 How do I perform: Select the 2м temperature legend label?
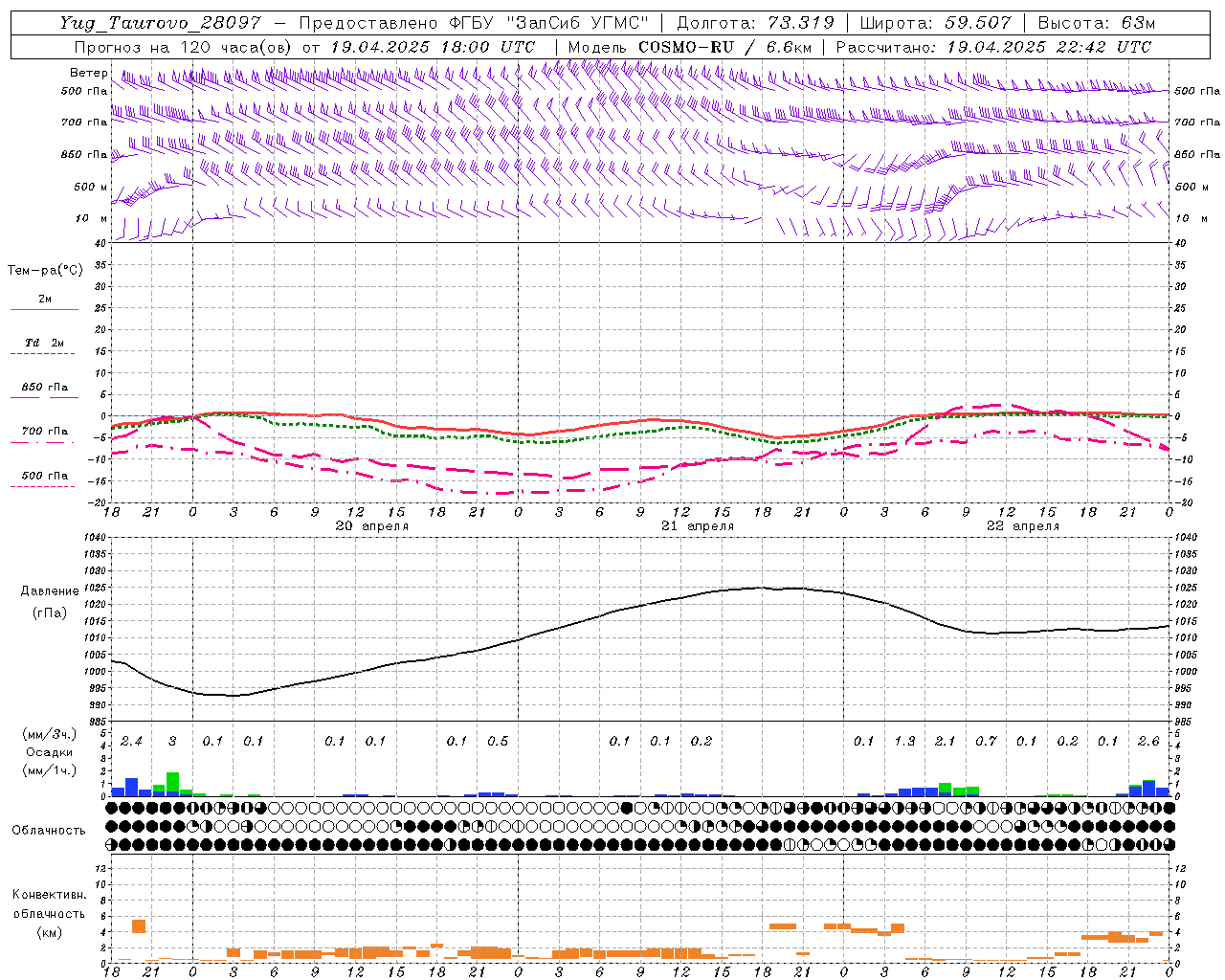pyautogui.click(x=45, y=300)
